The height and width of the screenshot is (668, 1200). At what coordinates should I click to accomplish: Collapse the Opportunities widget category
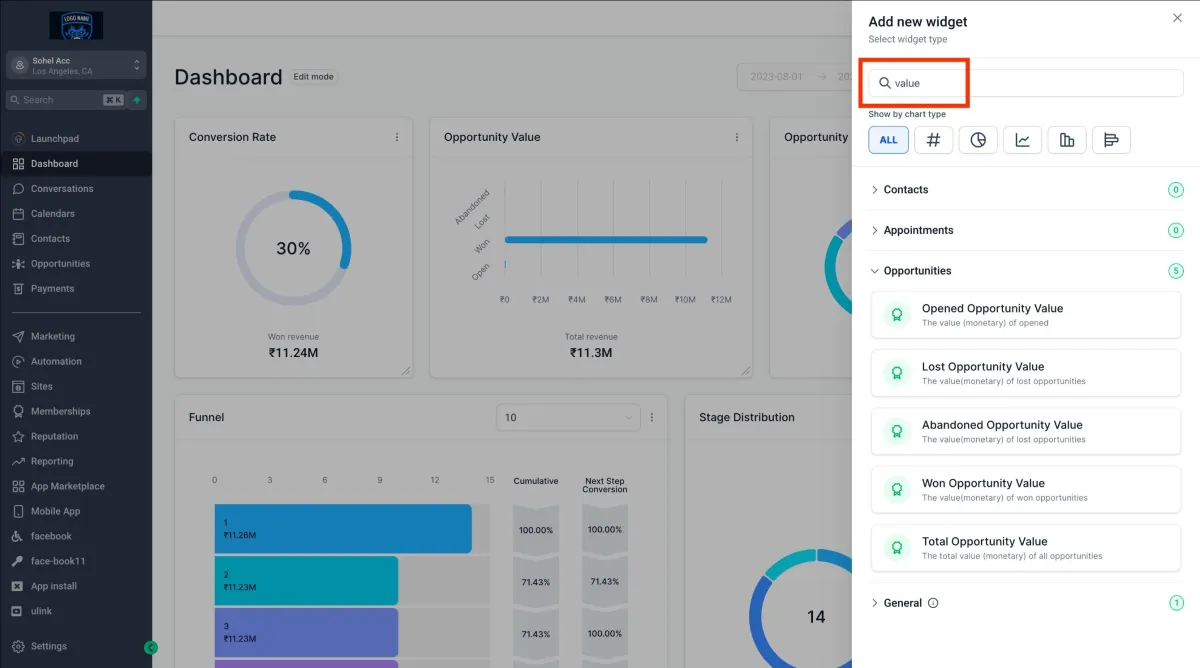pyautogui.click(x=917, y=271)
